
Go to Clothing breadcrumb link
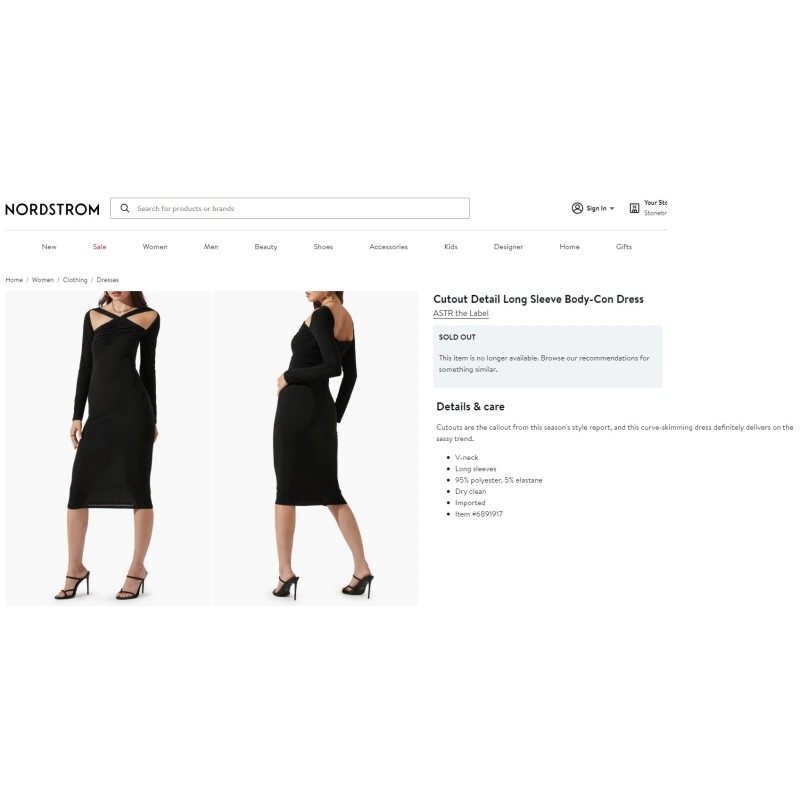75,280
